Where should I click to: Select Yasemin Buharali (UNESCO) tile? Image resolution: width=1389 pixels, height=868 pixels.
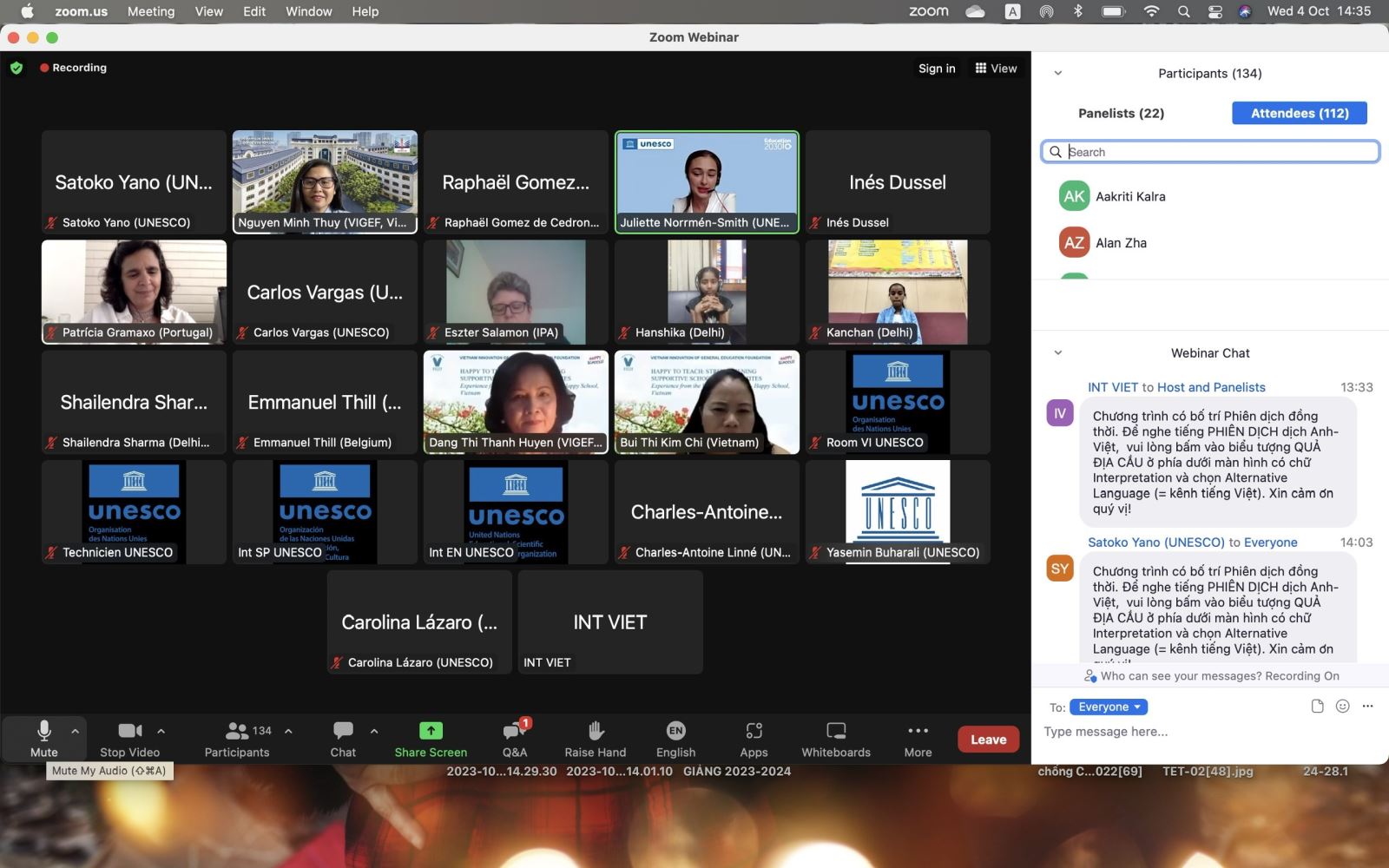tap(898, 512)
